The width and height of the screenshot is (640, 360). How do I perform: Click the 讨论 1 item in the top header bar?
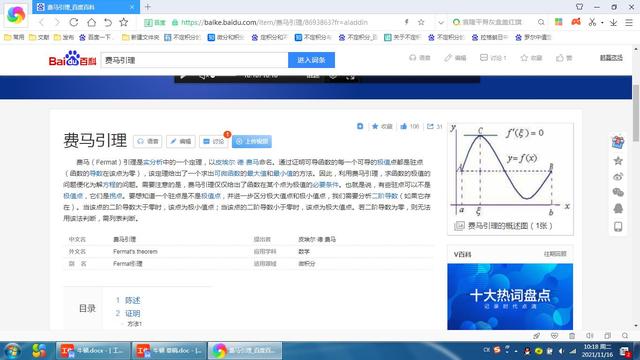coord(493,58)
